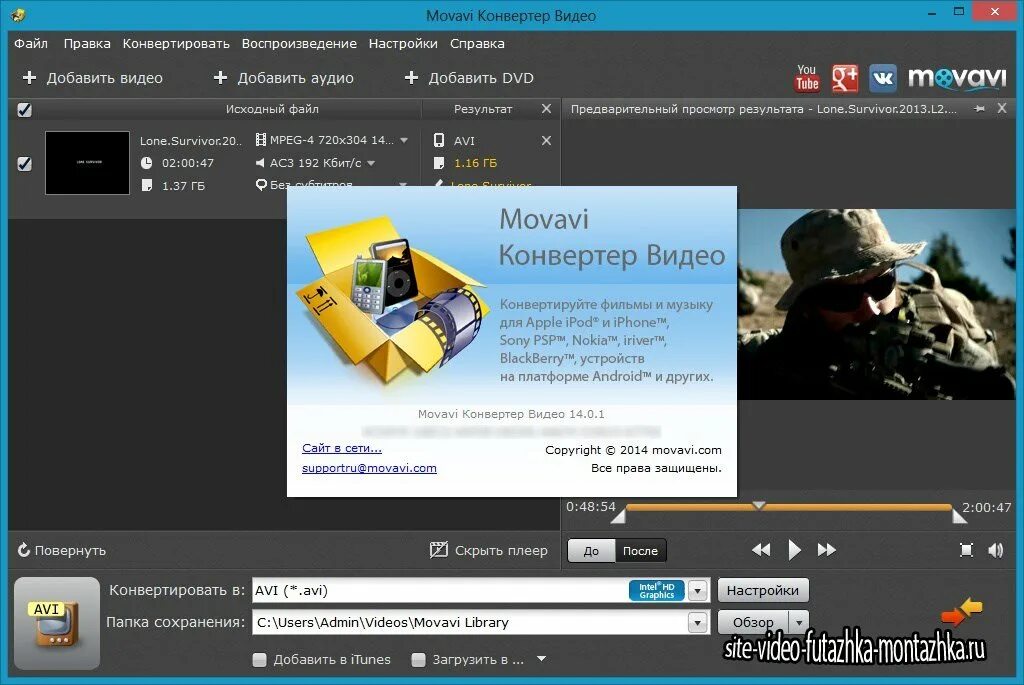Viewport: 1024px width, 685px height.
Task: Toggle fullscreen preview icon
Action: (x=967, y=550)
